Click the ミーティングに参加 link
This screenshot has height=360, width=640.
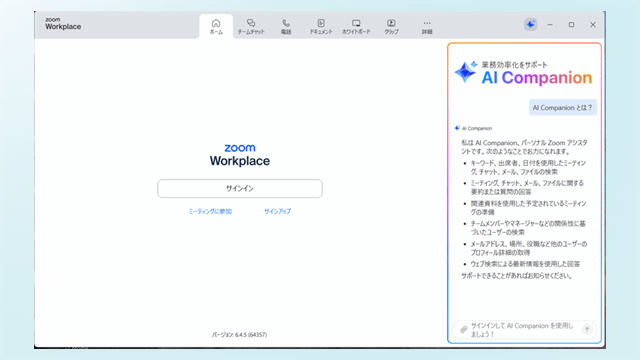tap(210, 211)
